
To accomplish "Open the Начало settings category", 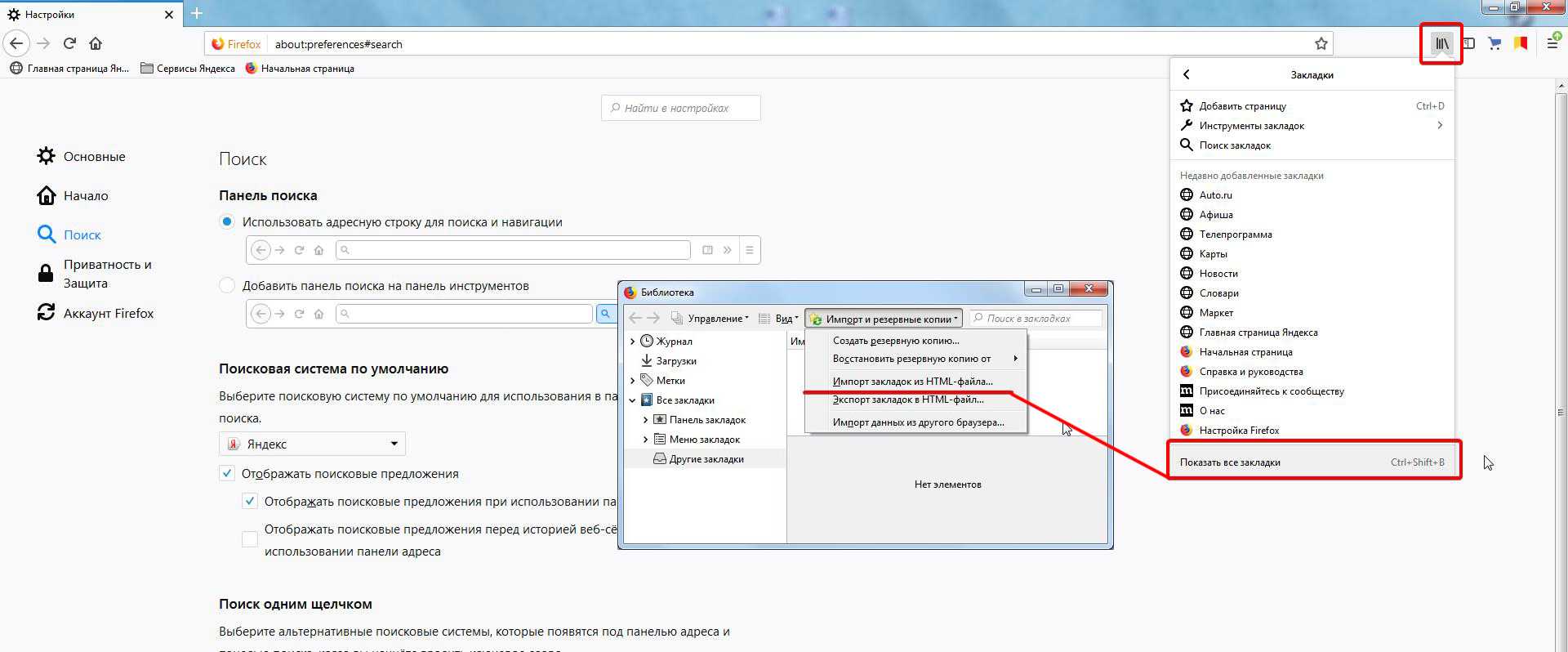I will click(73, 195).
